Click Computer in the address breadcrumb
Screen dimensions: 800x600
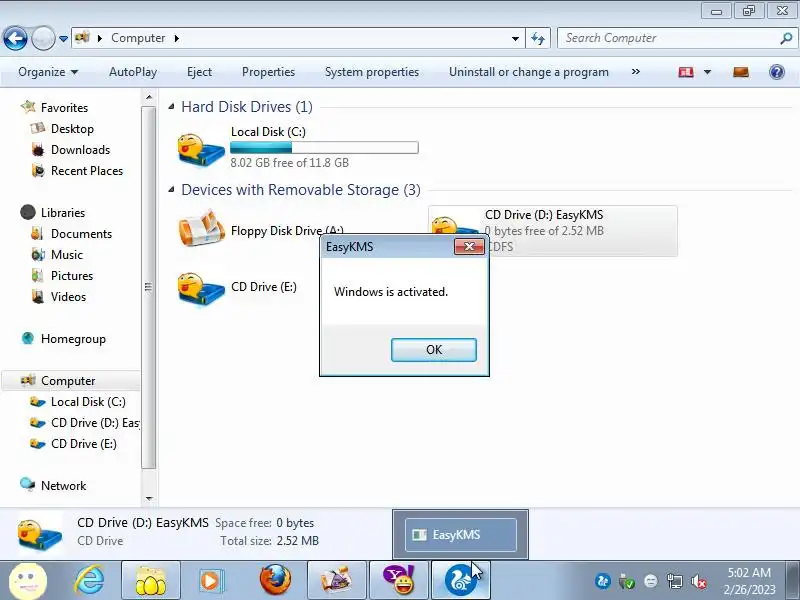(138, 38)
